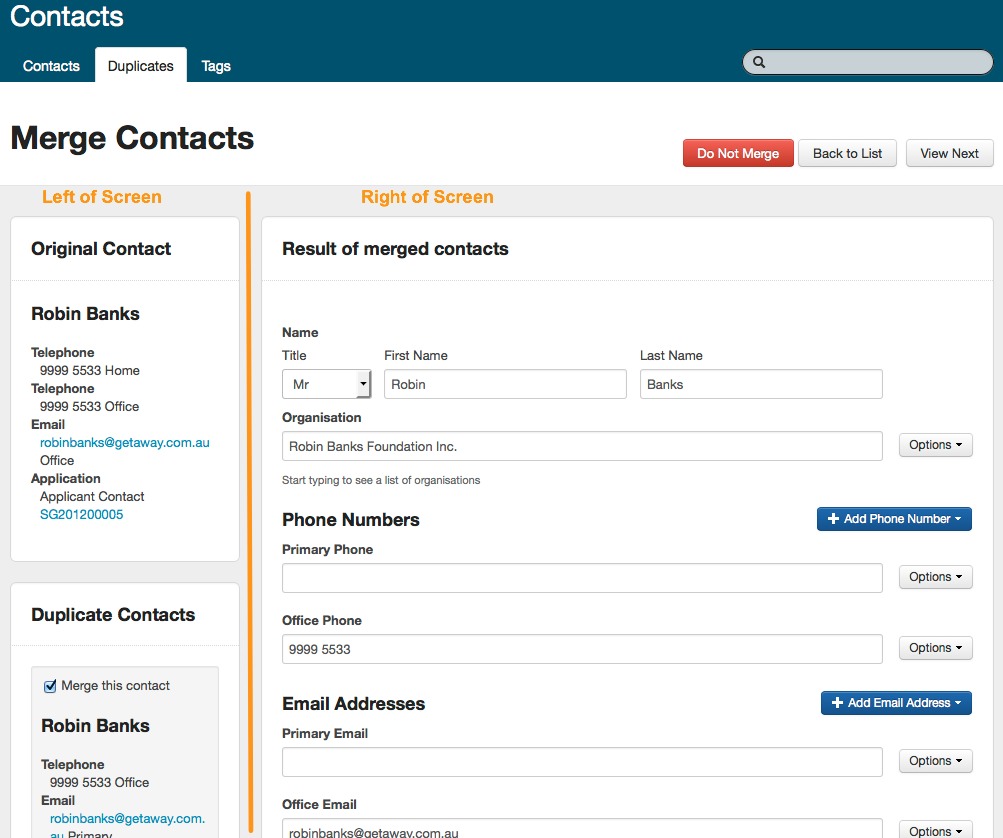Viewport: 1003px width, 838px height.
Task: Open the Add Email Address dropdown
Action: [x=896, y=703]
